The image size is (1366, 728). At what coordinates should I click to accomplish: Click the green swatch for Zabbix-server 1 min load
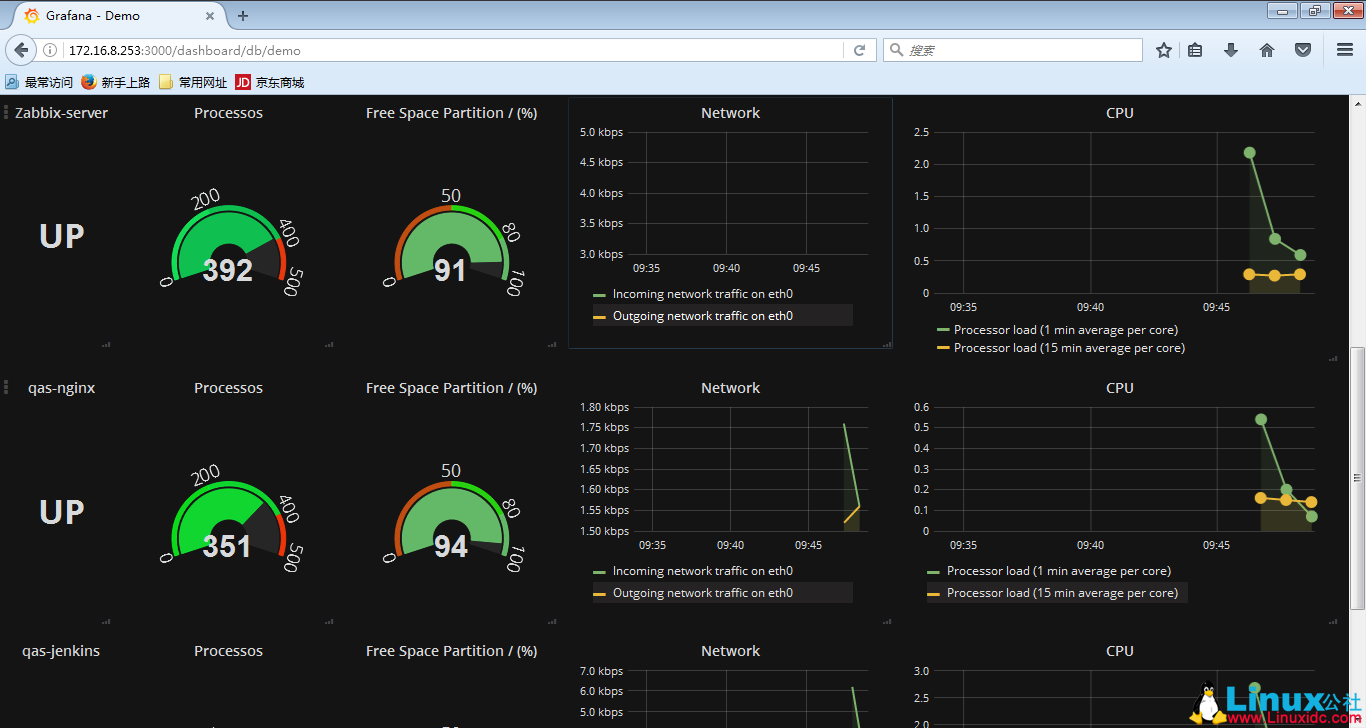[x=942, y=330]
